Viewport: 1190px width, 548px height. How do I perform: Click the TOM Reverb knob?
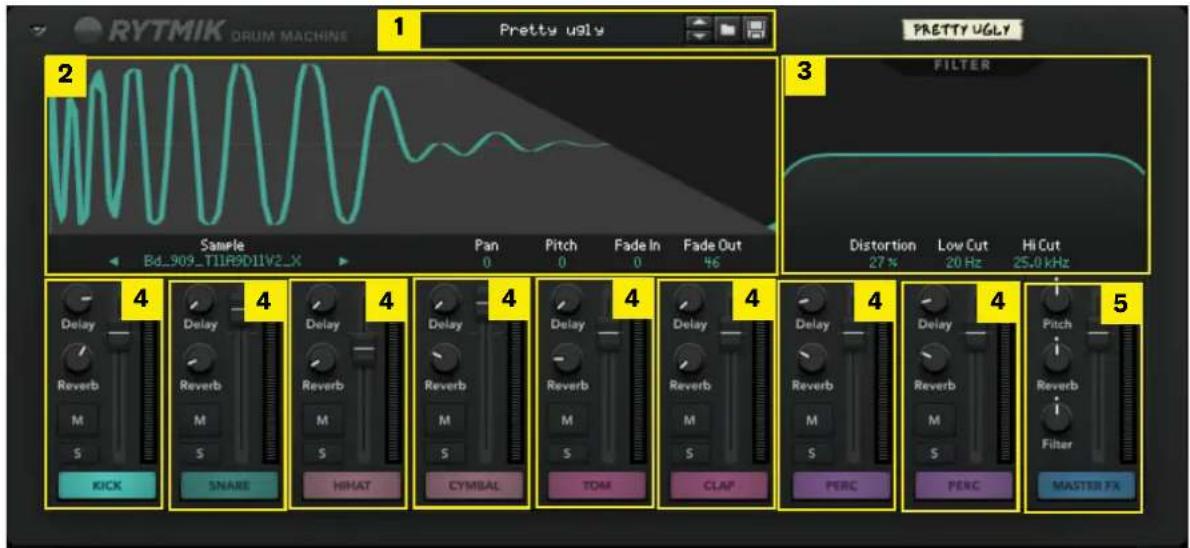point(567,358)
